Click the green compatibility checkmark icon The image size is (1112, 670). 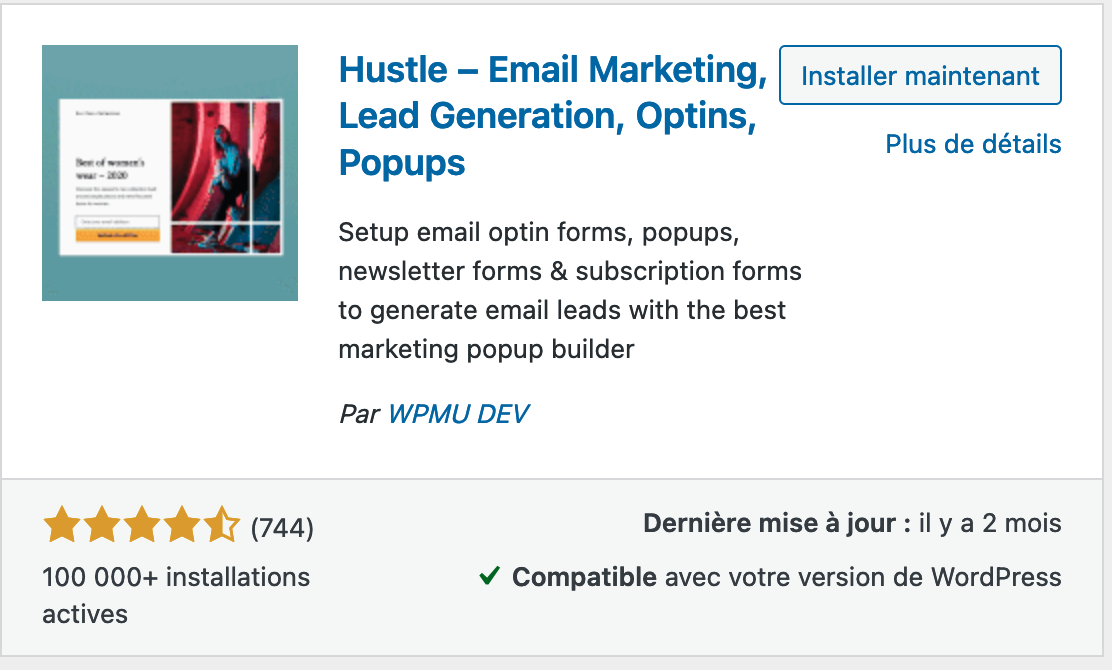(x=489, y=576)
